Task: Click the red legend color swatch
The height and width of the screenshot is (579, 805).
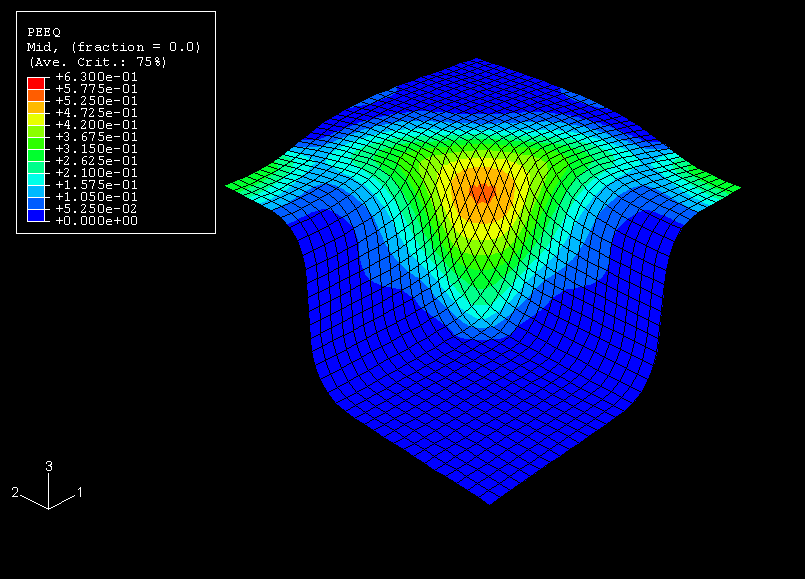Action: pyautogui.click(x=36, y=83)
